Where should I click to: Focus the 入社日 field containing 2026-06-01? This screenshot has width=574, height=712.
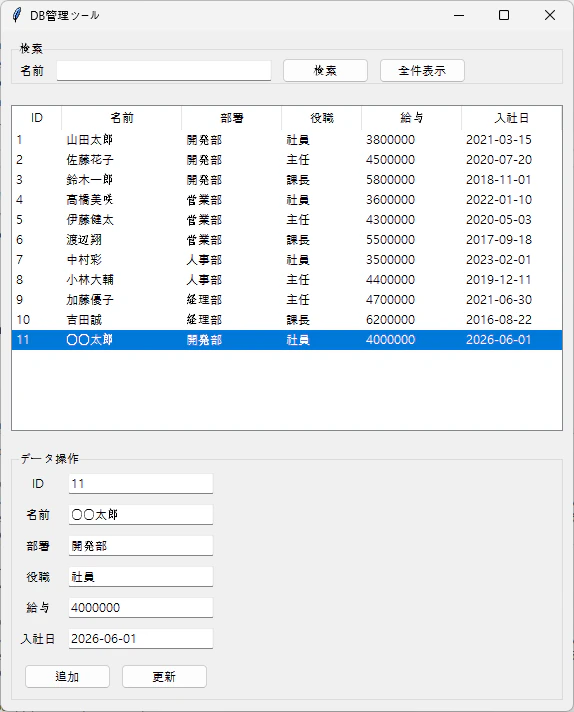tap(141, 639)
